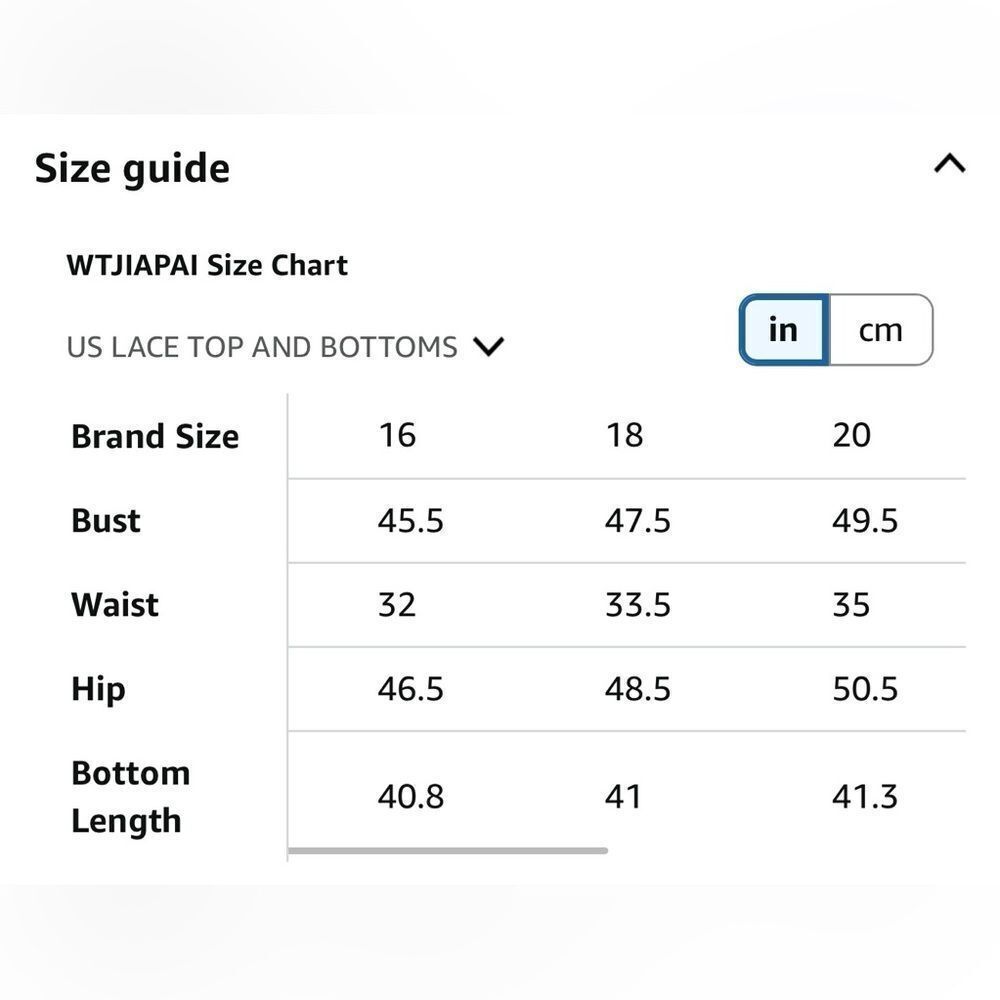Click waist value 33.5 for size 18

637,605
